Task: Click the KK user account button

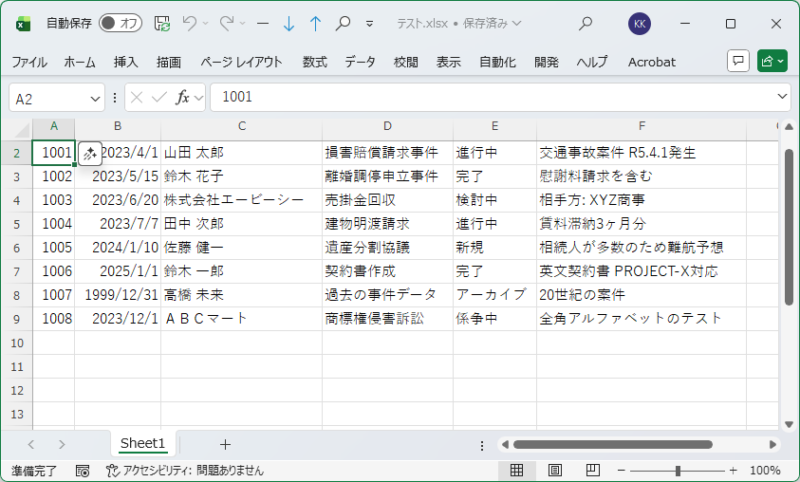Action: coord(640,23)
